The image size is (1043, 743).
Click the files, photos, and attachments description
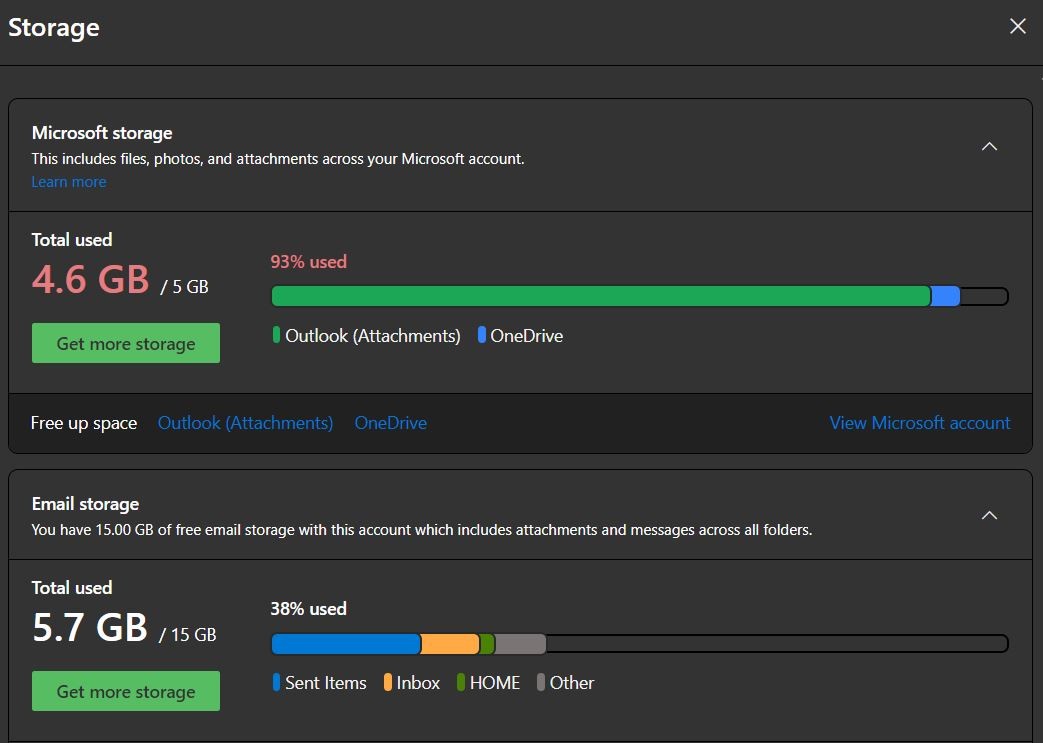(x=277, y=159)
